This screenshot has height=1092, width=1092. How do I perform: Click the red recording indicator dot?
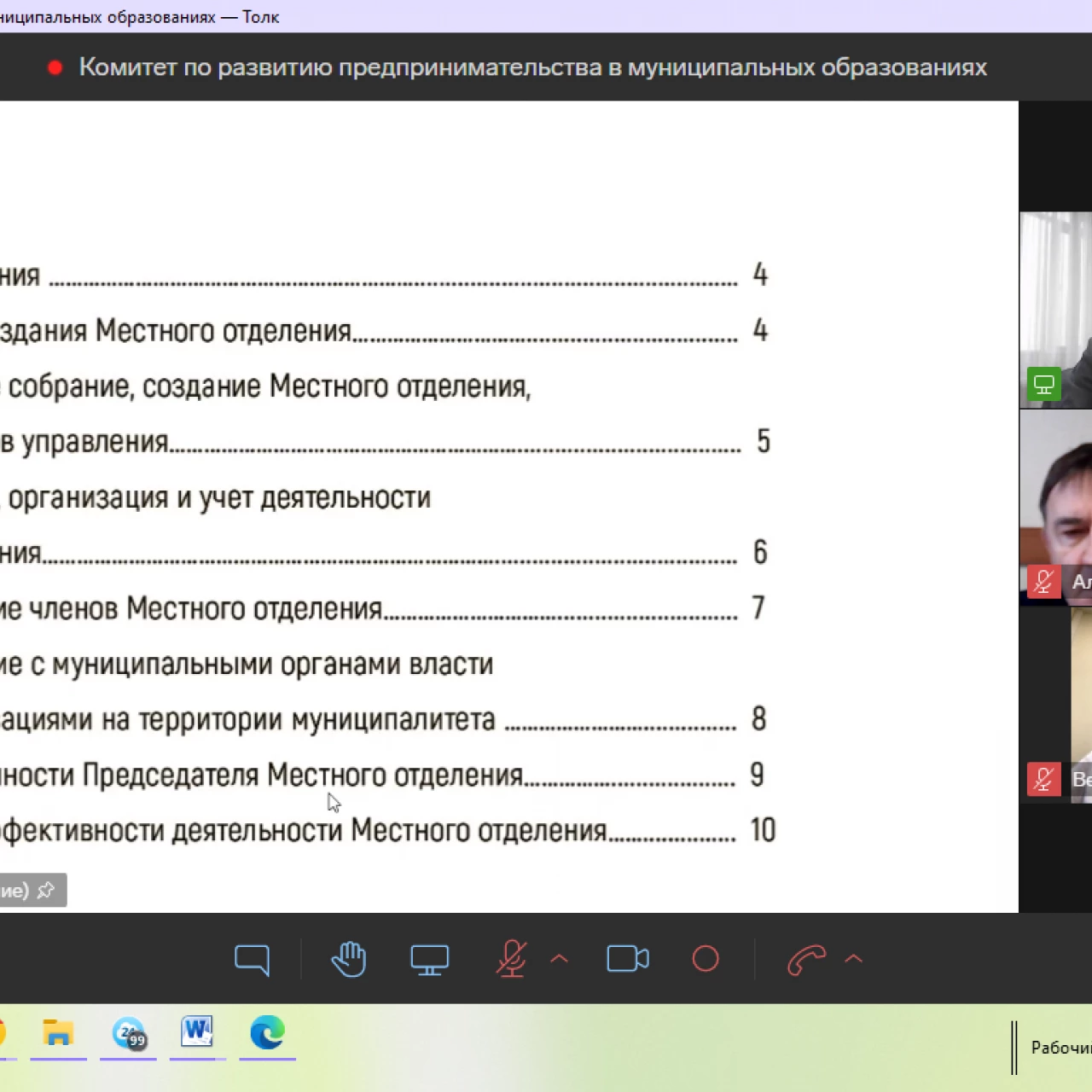pos(55,67)
